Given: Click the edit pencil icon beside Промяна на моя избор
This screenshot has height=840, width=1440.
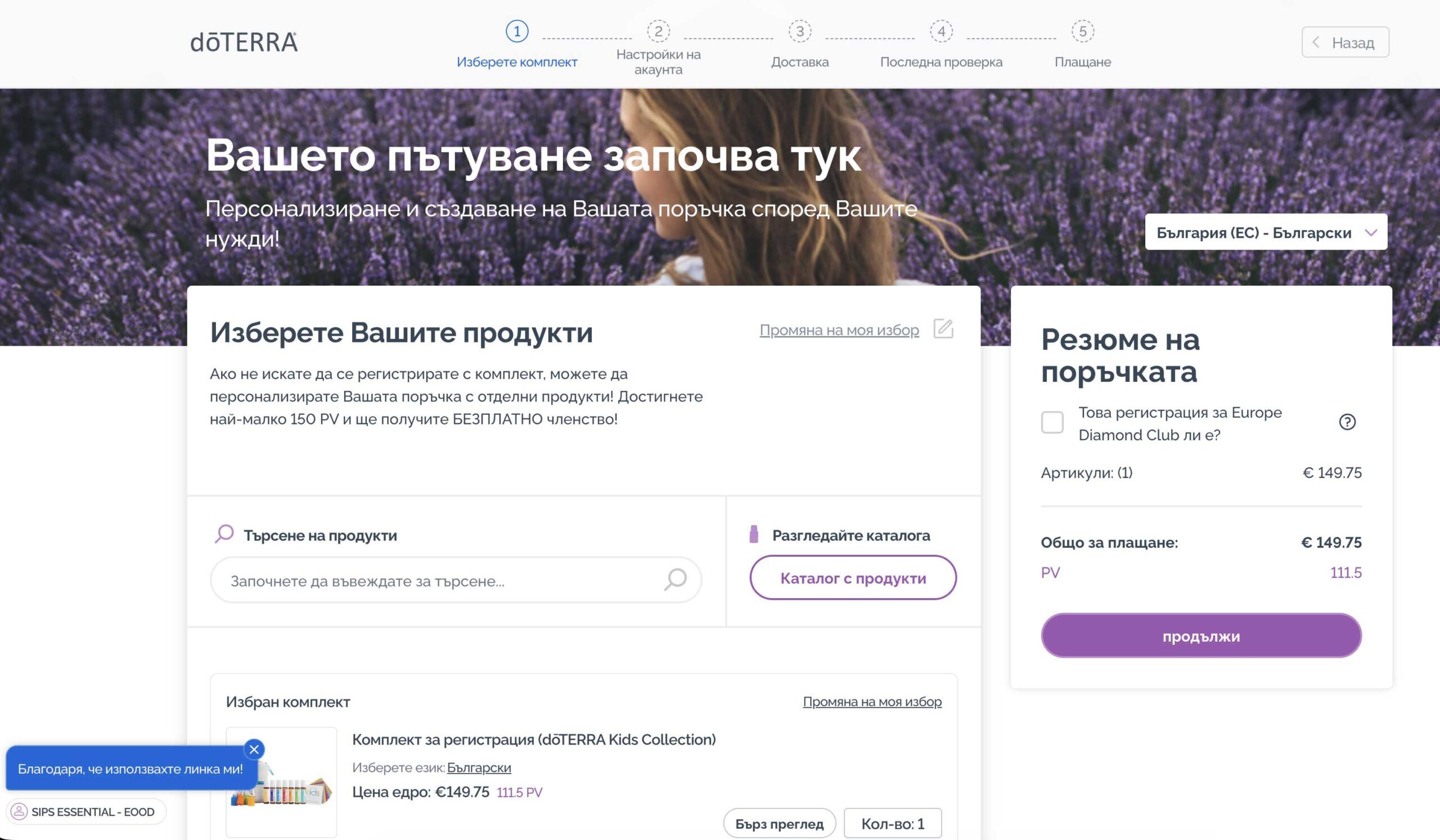Looking at the screenshot, I should (x=943, y=329).
